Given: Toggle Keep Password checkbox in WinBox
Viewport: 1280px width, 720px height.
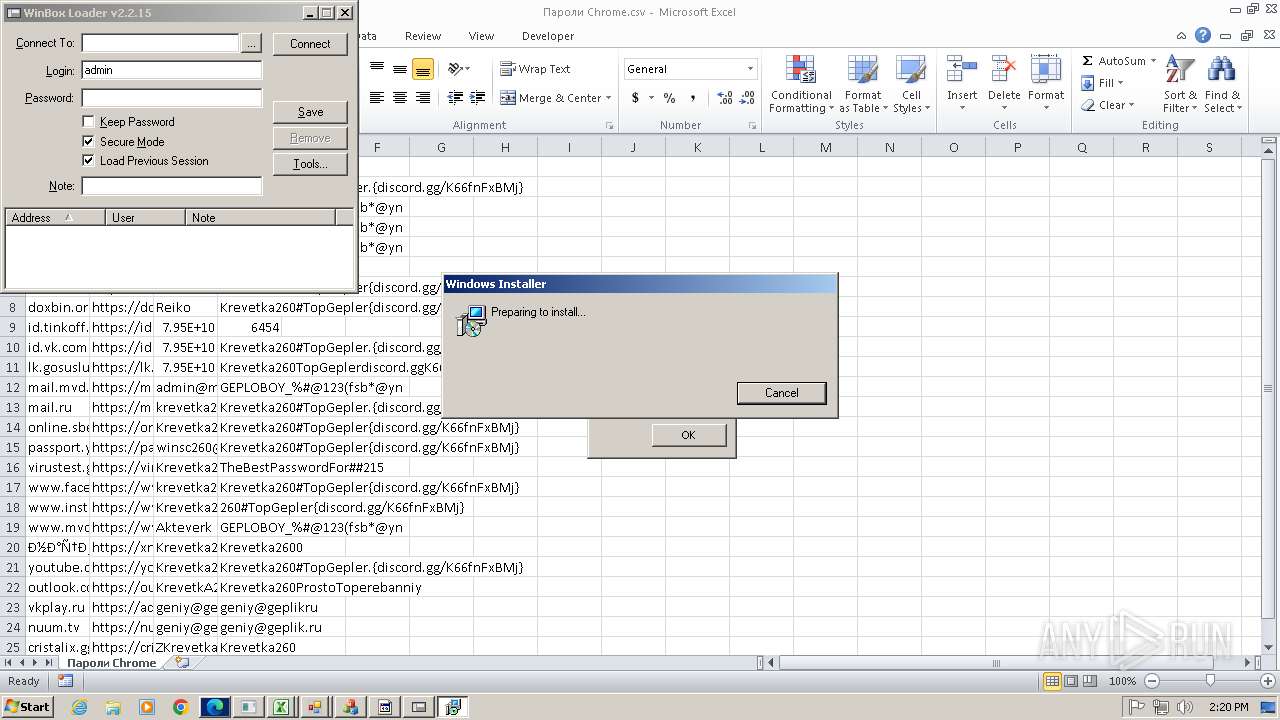Looking at the screenshot, I should tap(88, 122).
